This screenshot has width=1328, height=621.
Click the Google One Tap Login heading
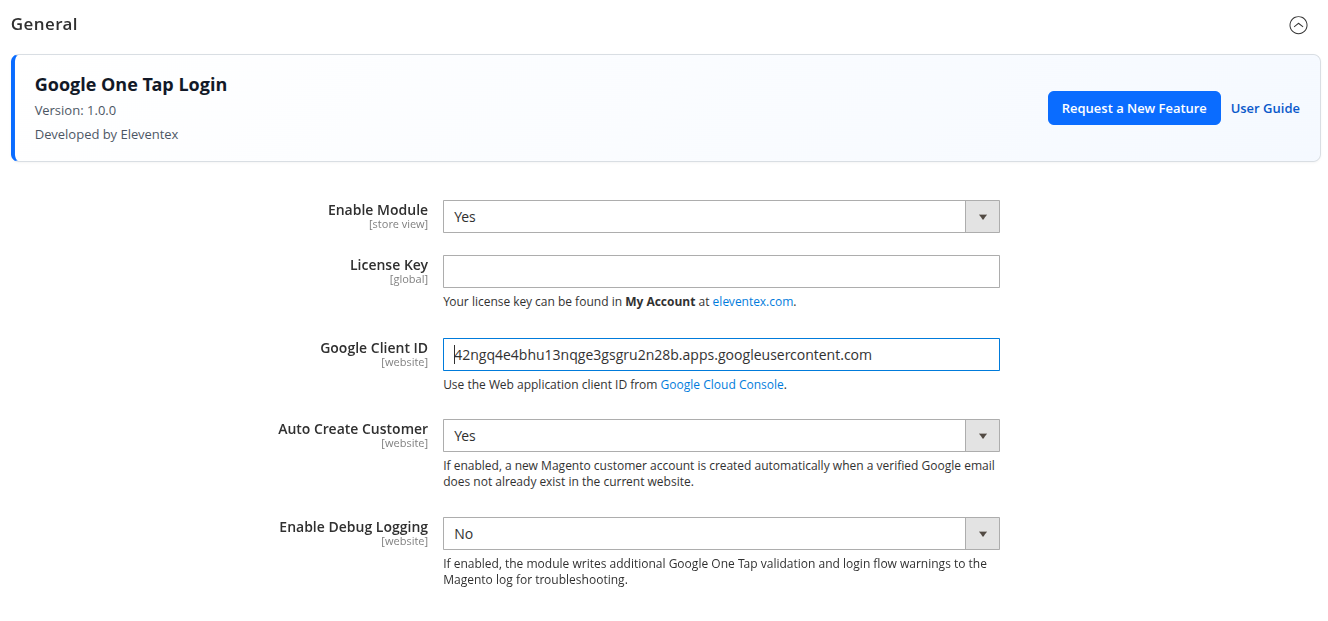tap(131, 85)
